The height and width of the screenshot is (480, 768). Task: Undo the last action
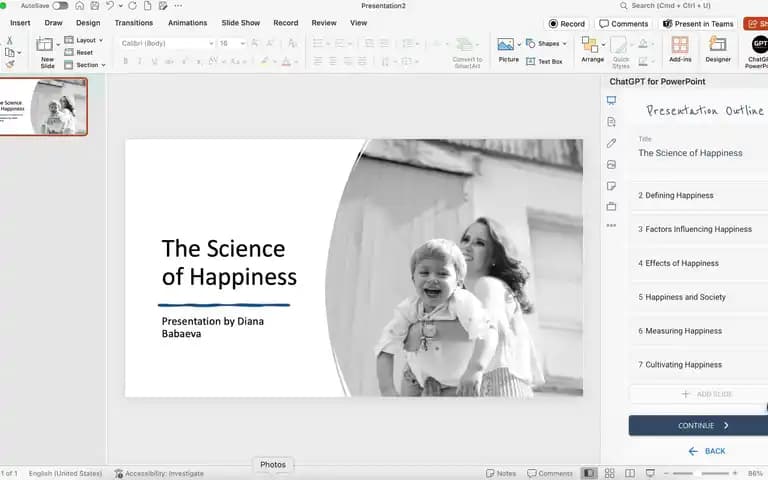point(110,6)
